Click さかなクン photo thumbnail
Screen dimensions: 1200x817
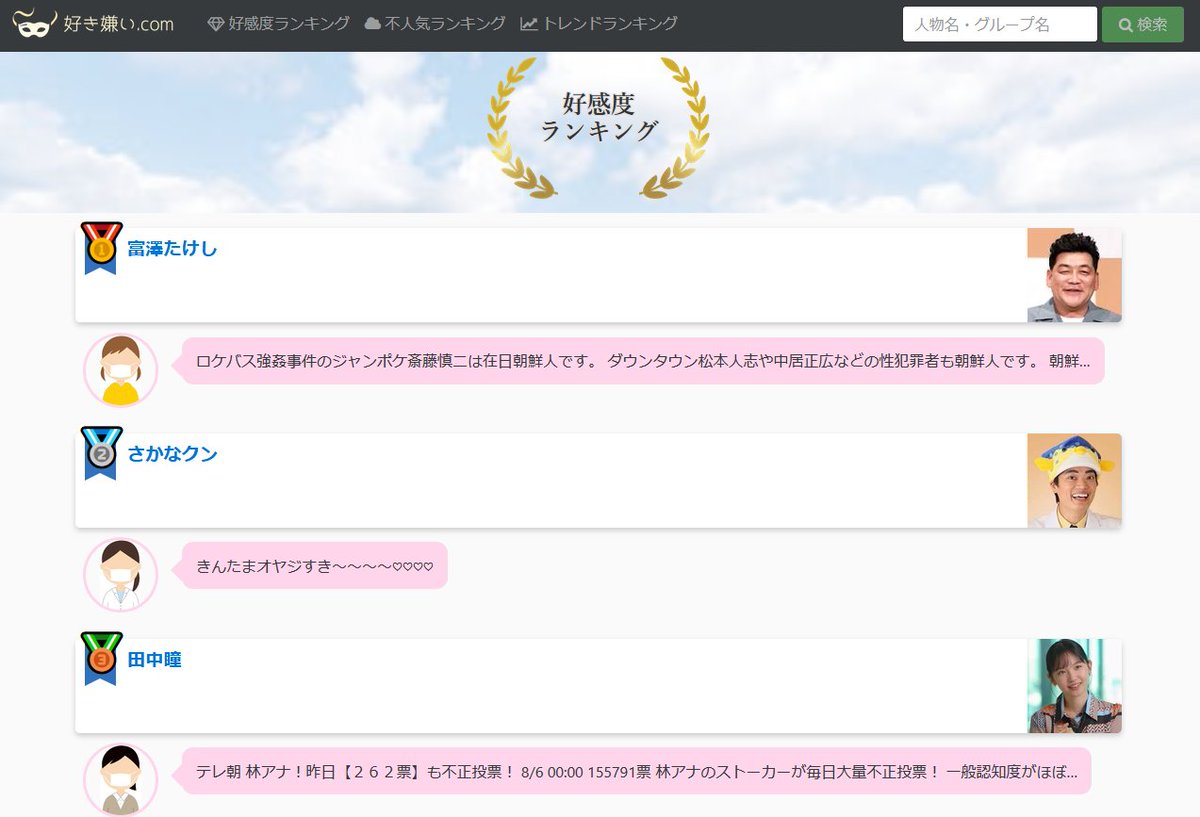pos(1074,480)
